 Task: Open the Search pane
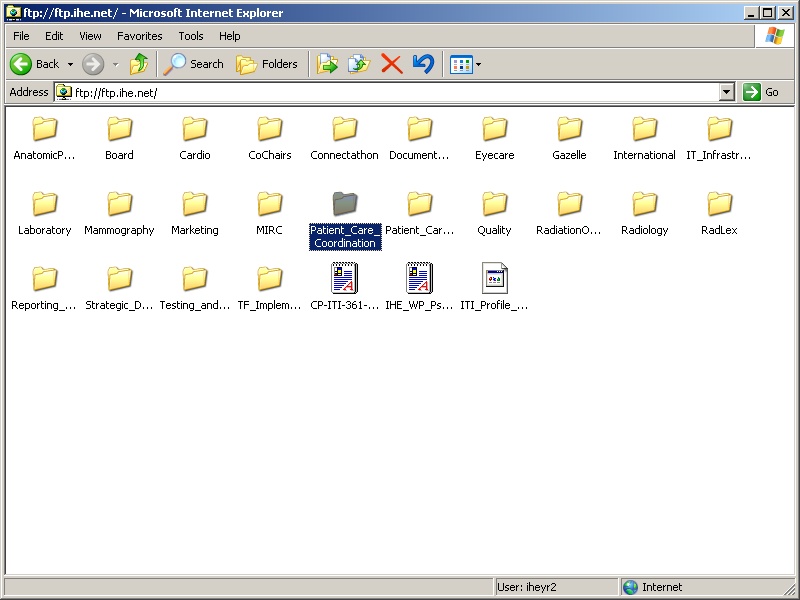[x=194, y=64]
